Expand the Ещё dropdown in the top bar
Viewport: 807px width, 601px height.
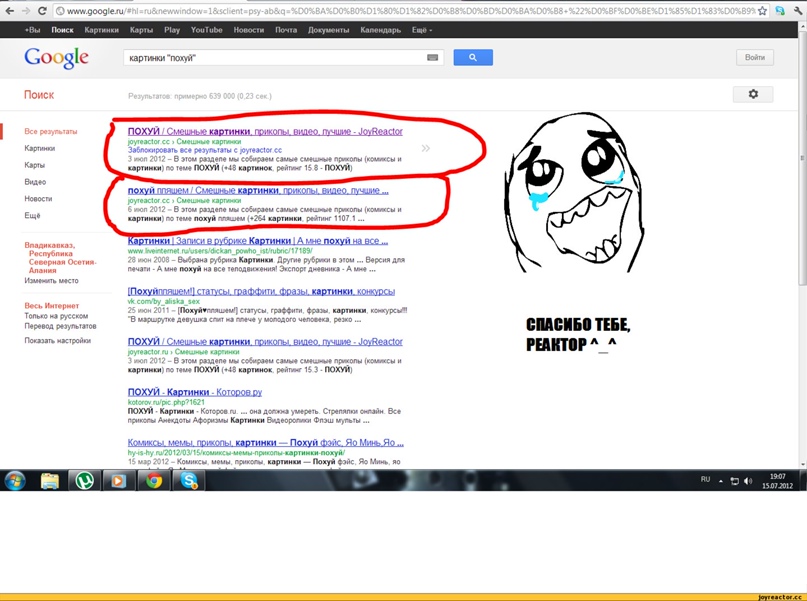422,30
